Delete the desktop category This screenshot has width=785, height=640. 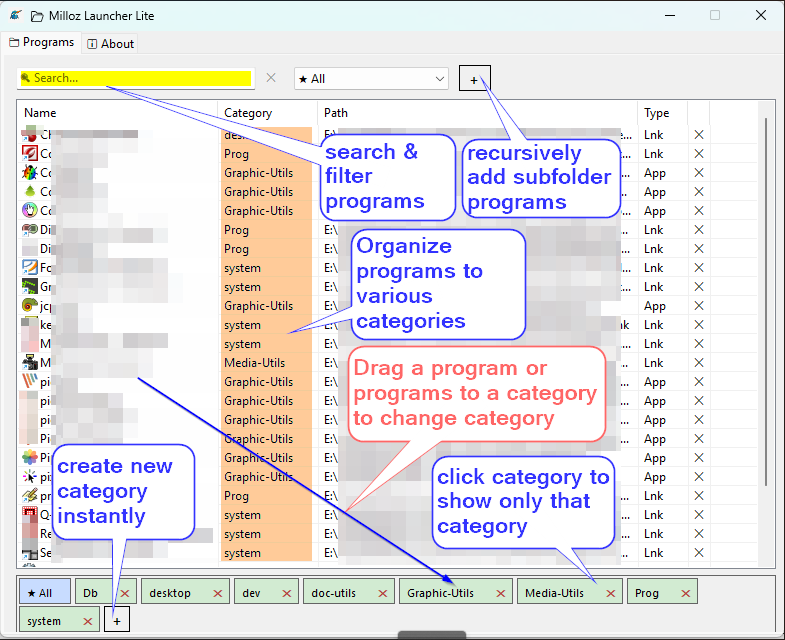pos(218,593)
